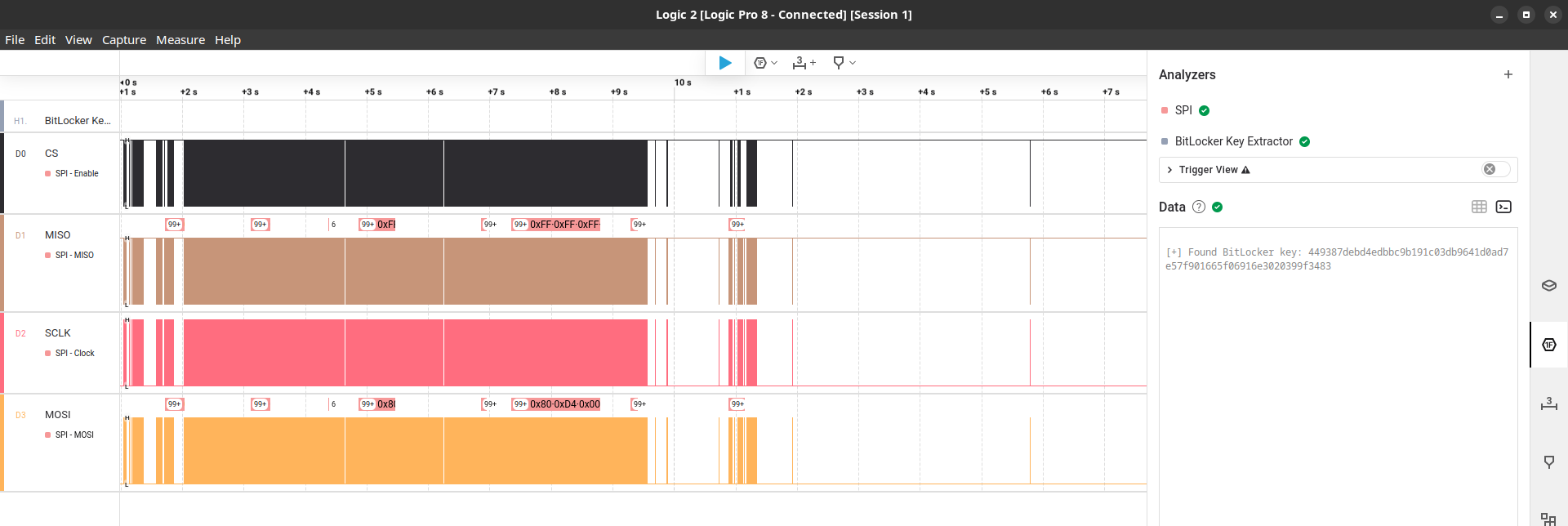
Task: Minimize the Logic 2 window
Action: coord(1499,15)
